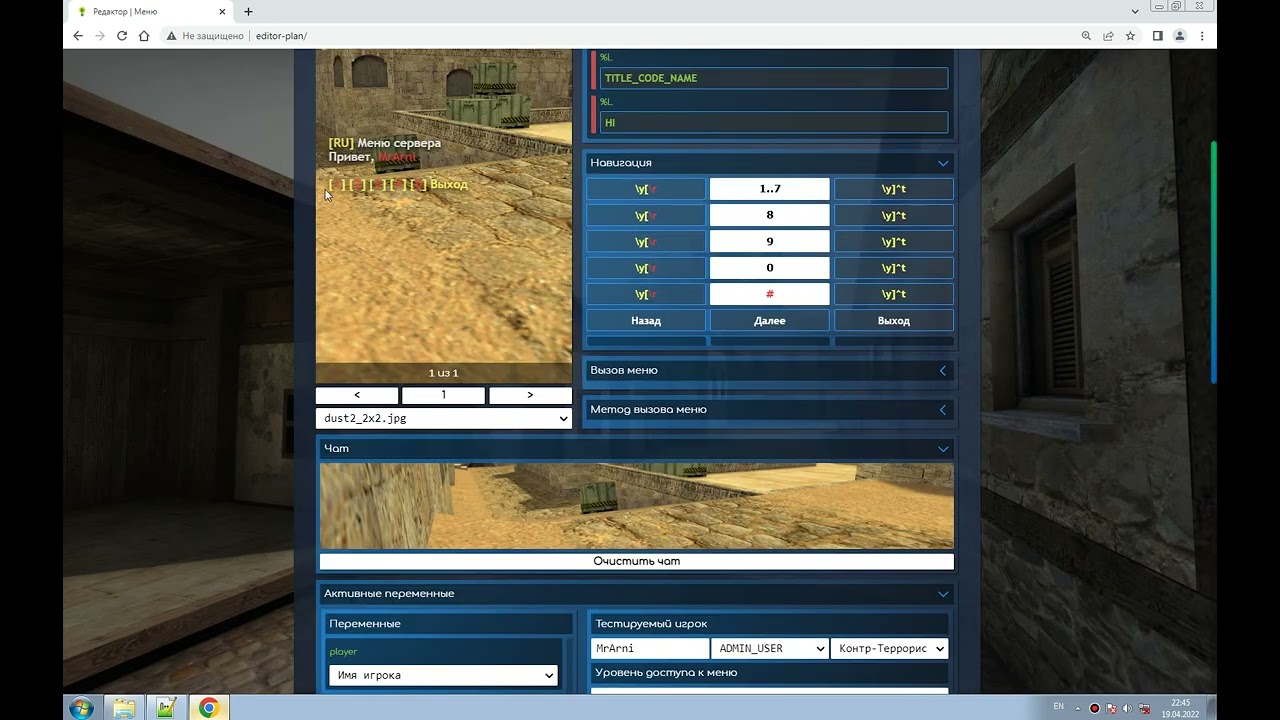Screen dimensions: 1280x720
Task: Open the Chrome profile avatar
Action: coord(1180,36)
